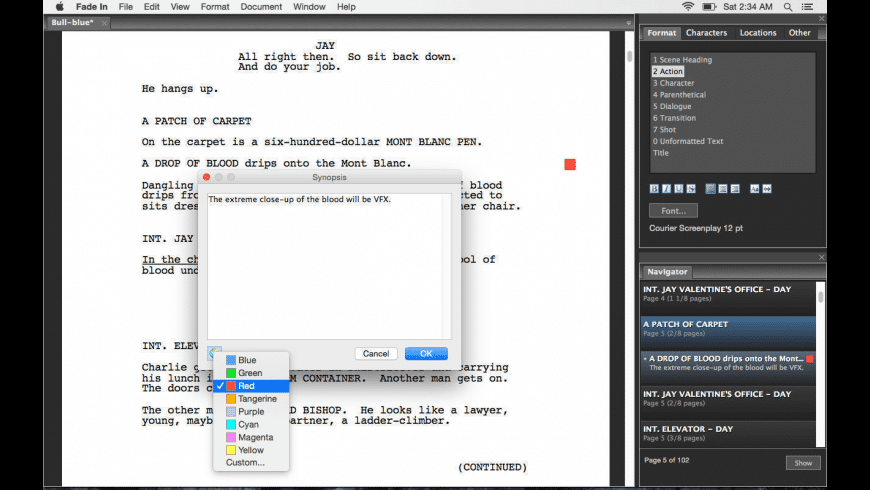Click the Show button in Navigator

tap(803, 463)
